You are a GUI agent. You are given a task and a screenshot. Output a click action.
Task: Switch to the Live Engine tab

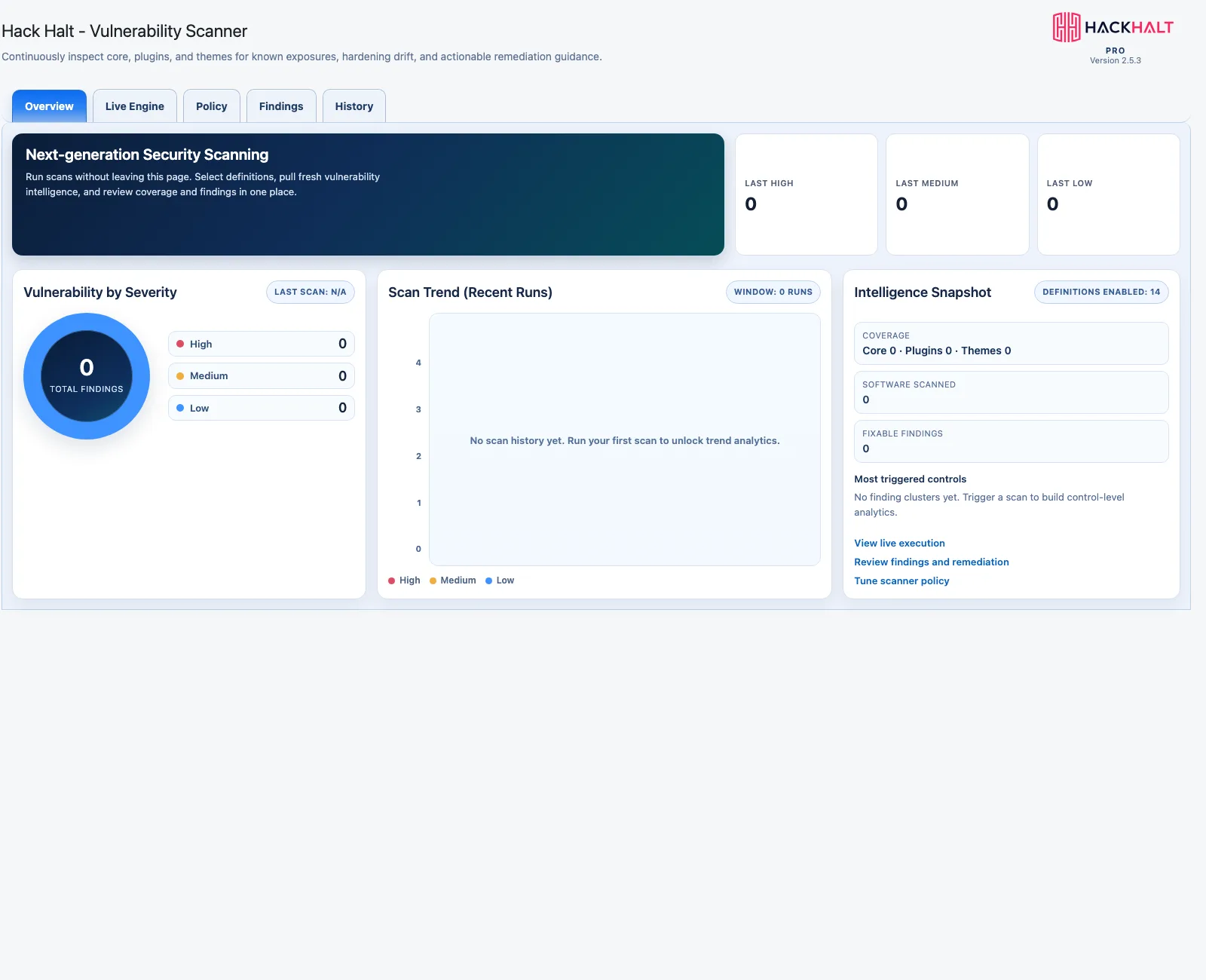coord(135,106)
